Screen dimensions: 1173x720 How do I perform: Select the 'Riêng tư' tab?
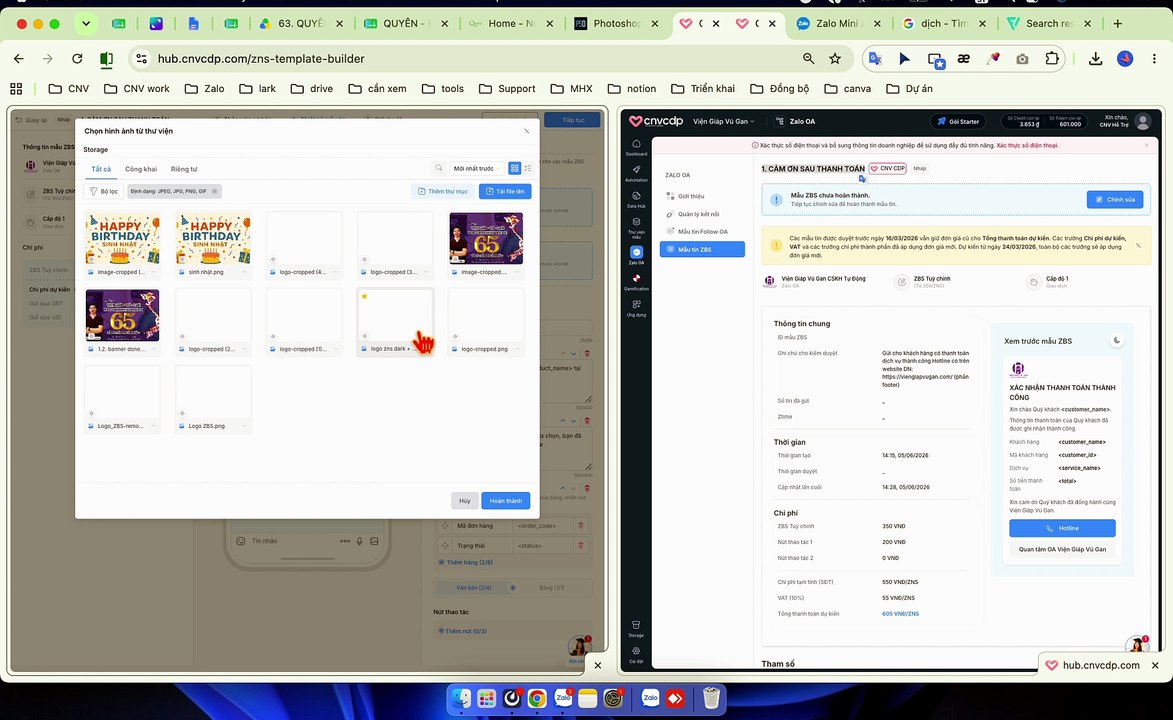pyautogui.click(x=184, y=169)
